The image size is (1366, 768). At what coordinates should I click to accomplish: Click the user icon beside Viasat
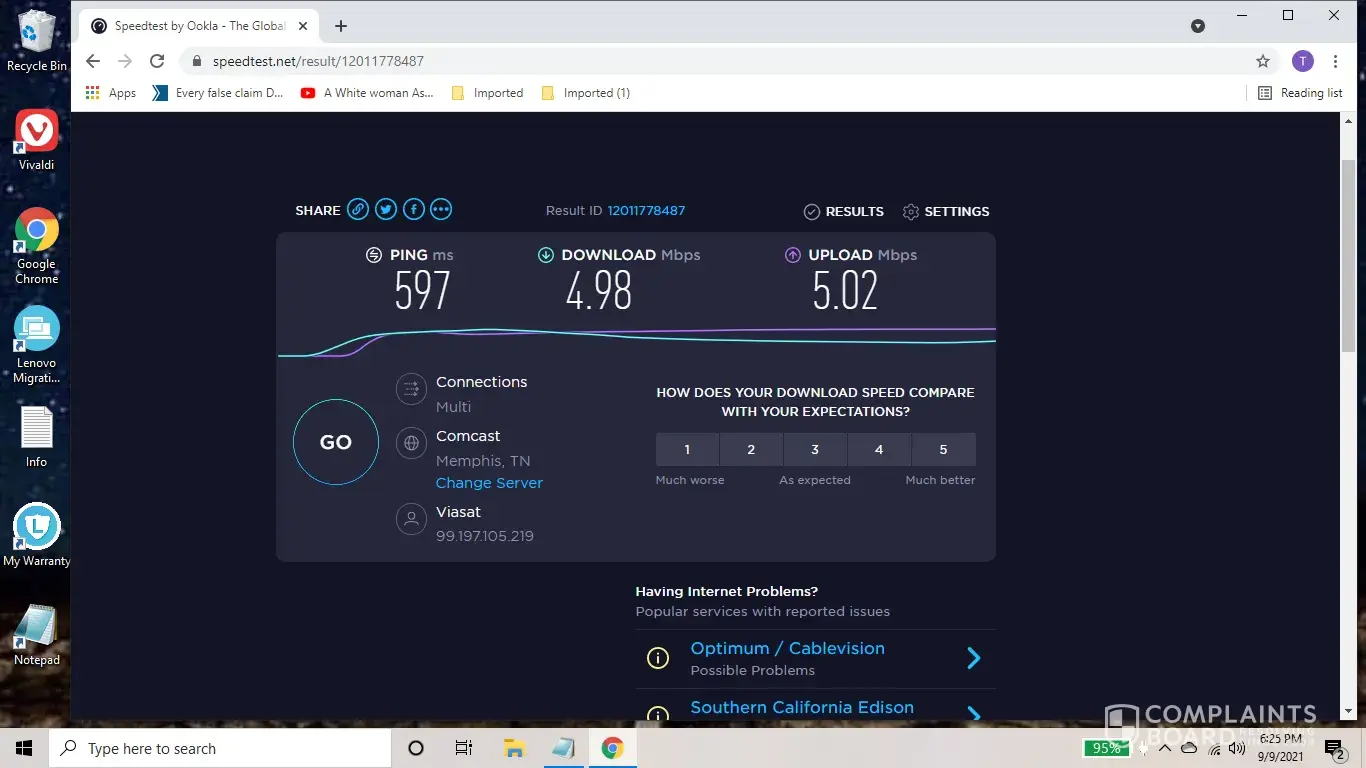tap(411, 519)
